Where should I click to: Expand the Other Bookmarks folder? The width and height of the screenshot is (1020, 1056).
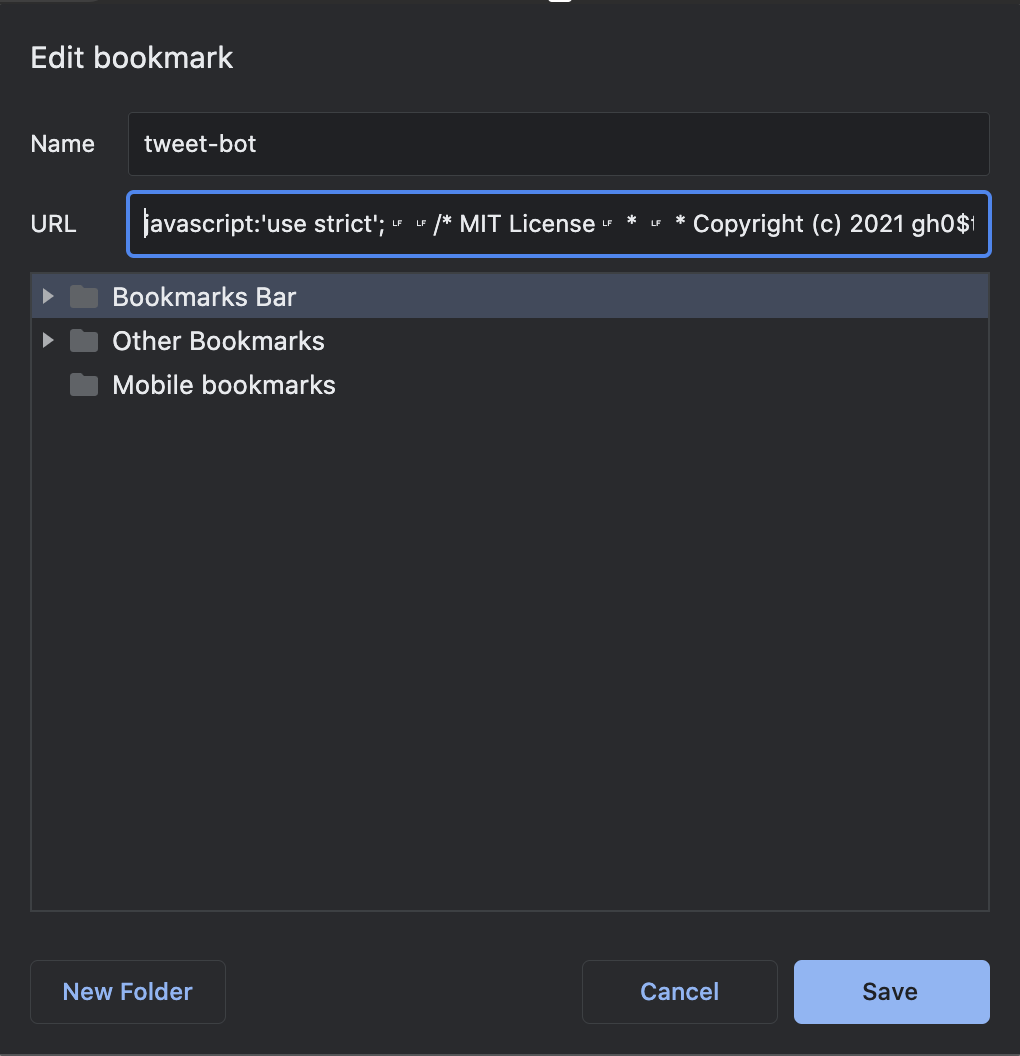click(48, 341)
